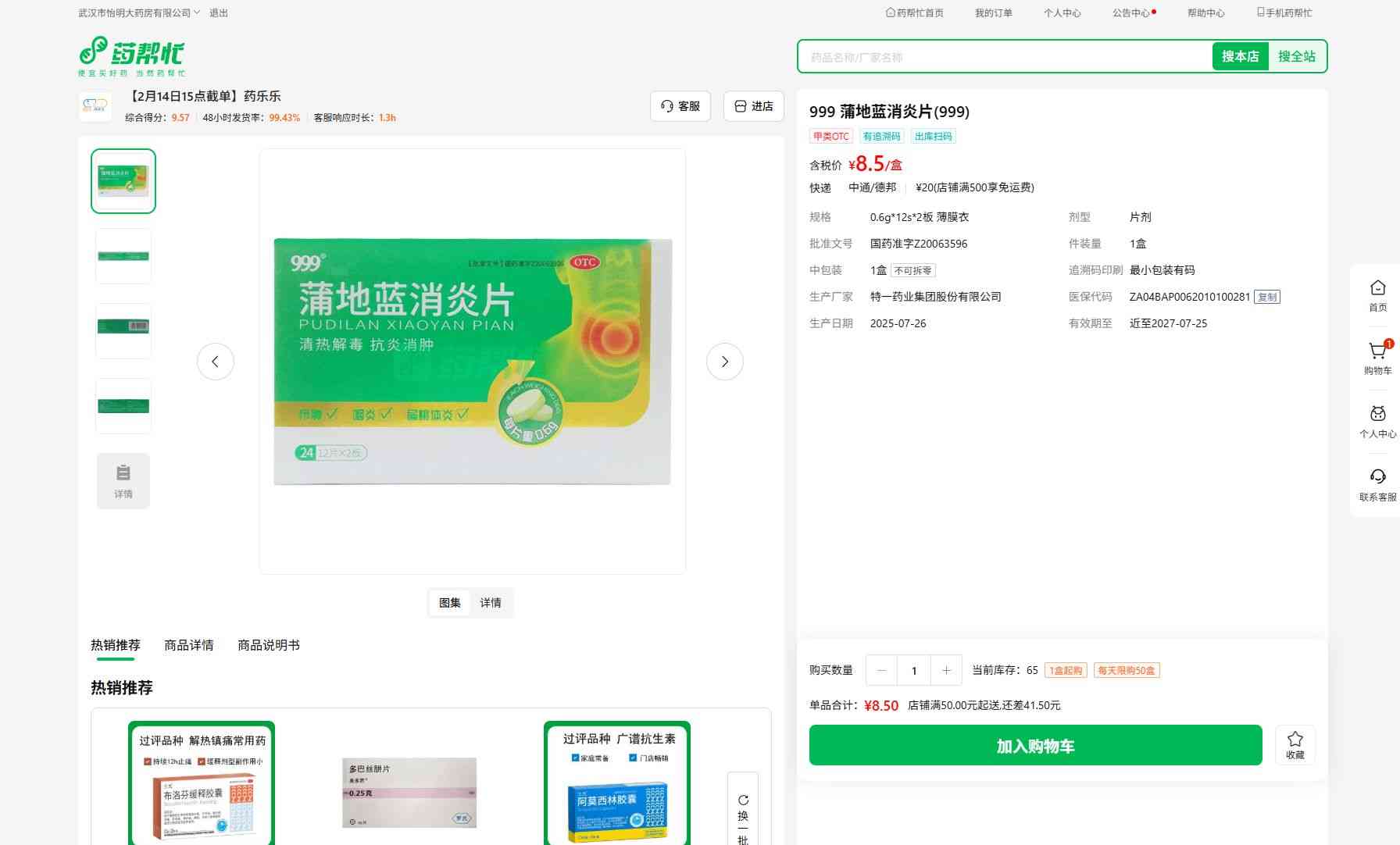Click the 加入购物车 button
The width and height of the screenshot is (1400, 845).
[1035, 746]
